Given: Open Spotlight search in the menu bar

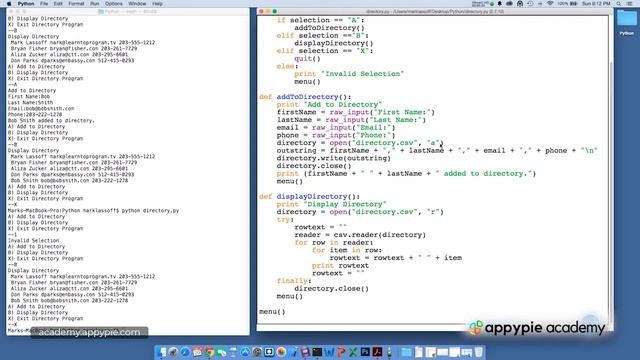Looking at the screenshot, I should [x=618, y=4].
